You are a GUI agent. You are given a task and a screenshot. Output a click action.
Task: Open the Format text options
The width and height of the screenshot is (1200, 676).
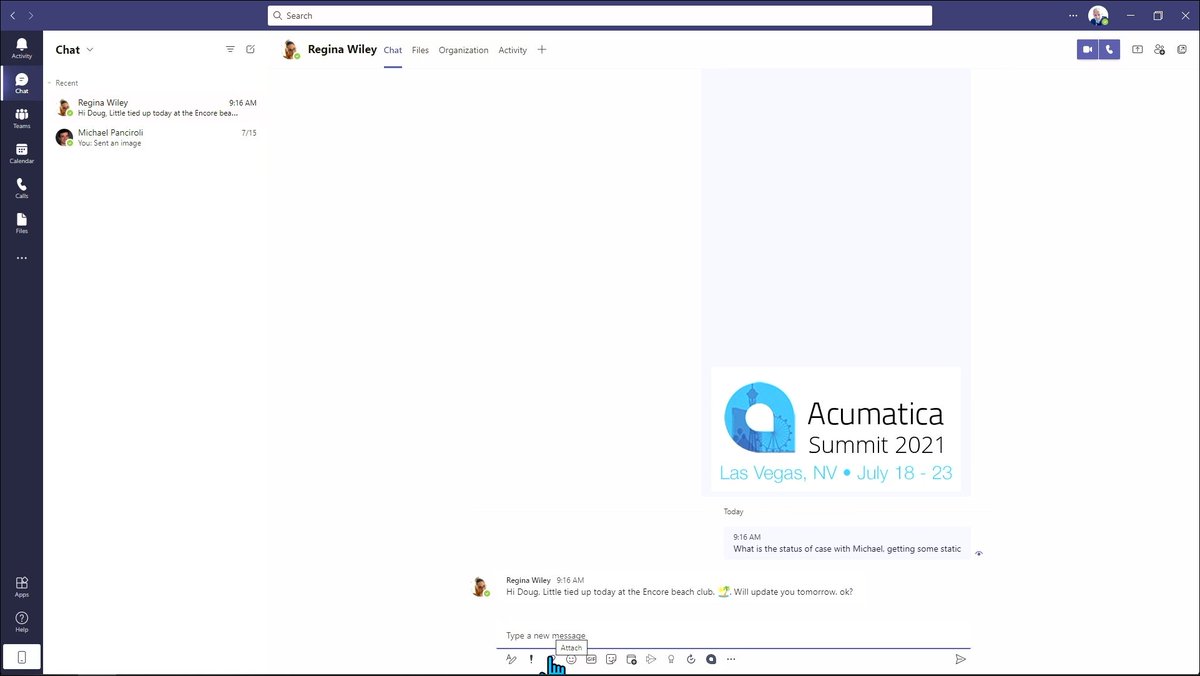point(511,659)
